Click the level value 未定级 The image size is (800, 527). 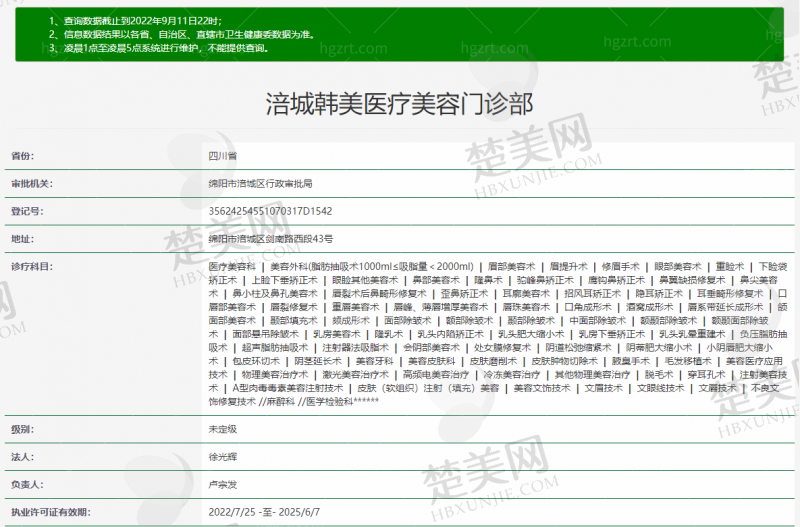(x=223, y=428)
